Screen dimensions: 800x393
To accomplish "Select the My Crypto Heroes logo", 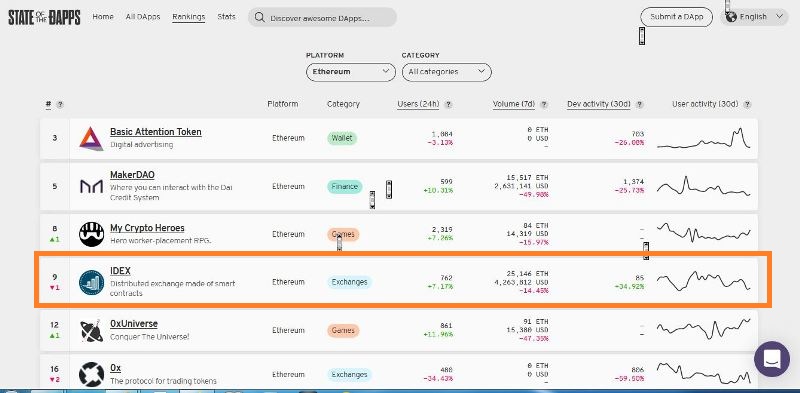I will (x=91, y=234).
